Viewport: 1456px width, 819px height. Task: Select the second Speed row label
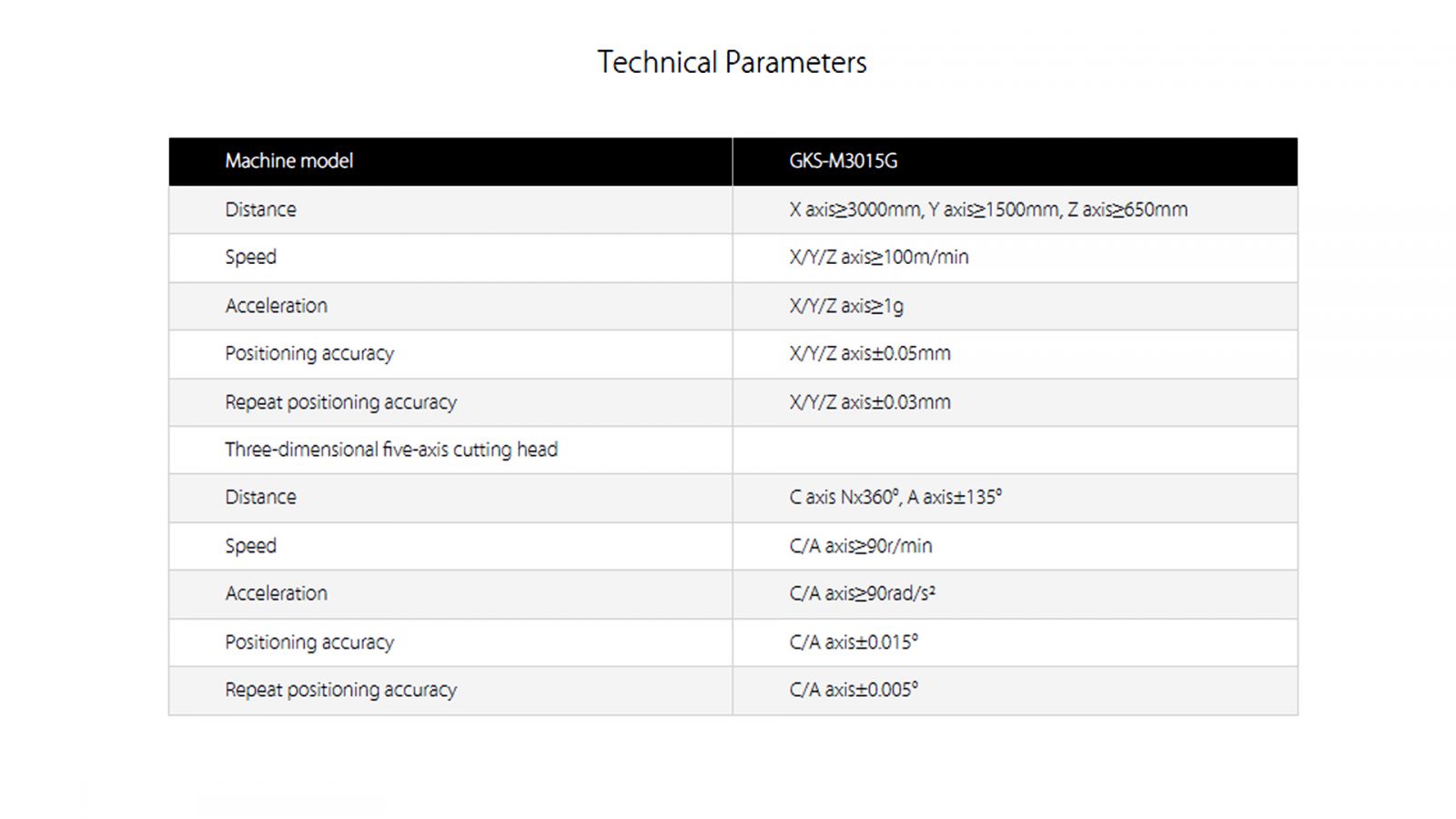(x=250, y=546)
